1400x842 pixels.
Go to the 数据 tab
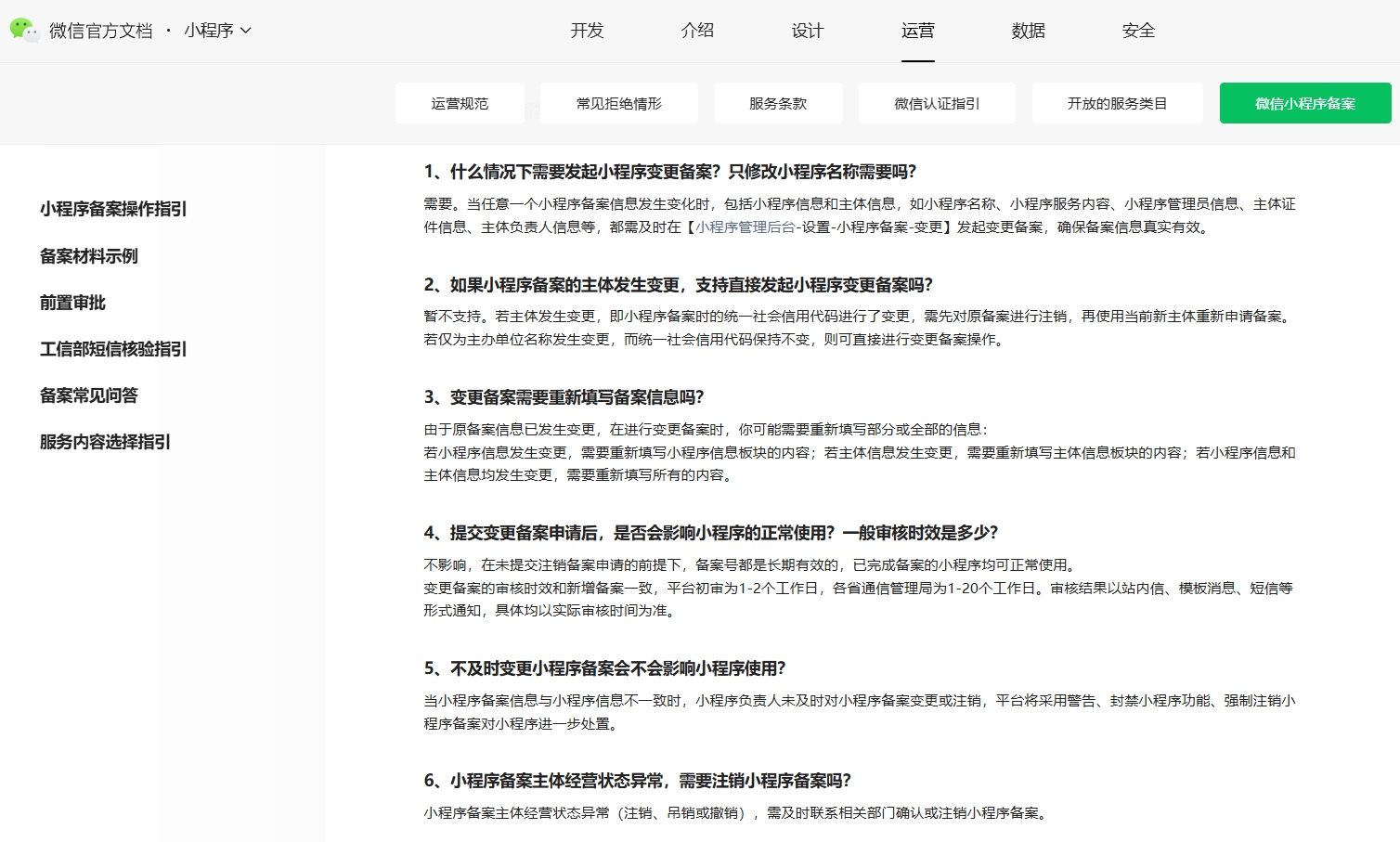click(x=1029, y=31)
